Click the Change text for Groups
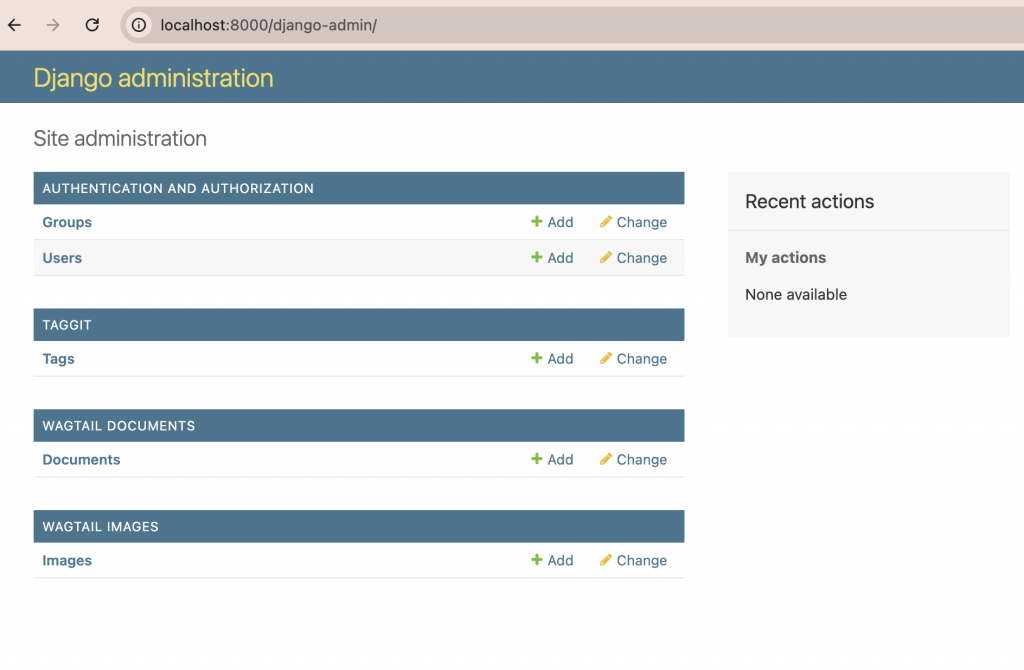The width and height of the screenshot is (1024, 670). point(642,222)
